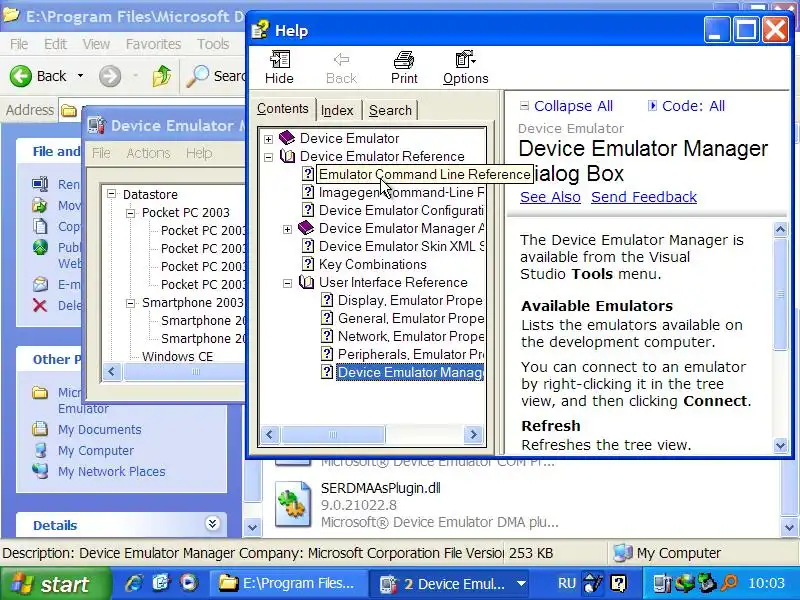This screenshot has height=600, width=800.
Task: Click the Device Emulator Reference open book icon
Action: coord(287,156)
